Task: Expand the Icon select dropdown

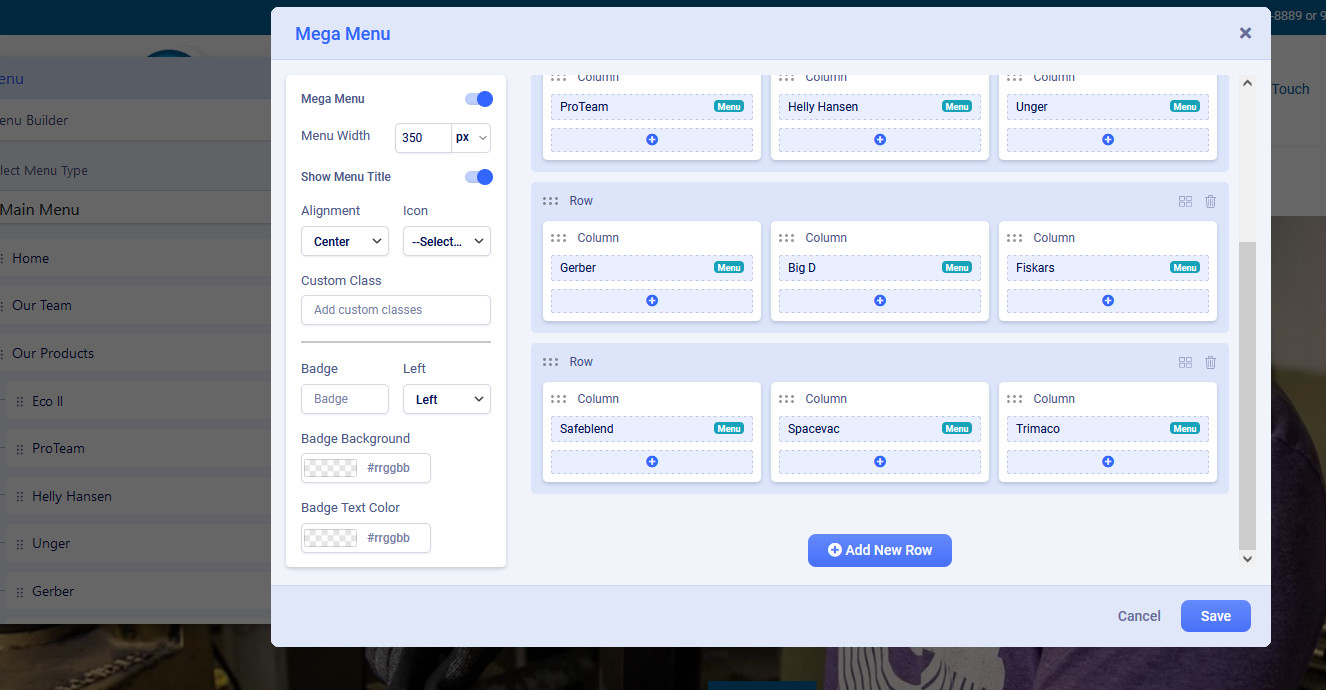Action: coord(446,242)
